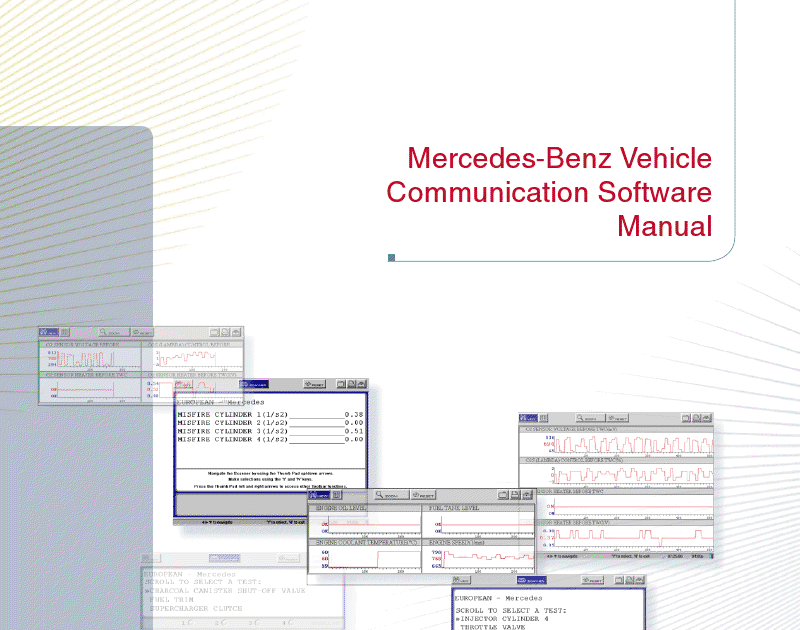Viewport: 800px width, 630px height.
Task: Click the screen-shaped icon in the faded top-left graph window
Action: point(214,332)
